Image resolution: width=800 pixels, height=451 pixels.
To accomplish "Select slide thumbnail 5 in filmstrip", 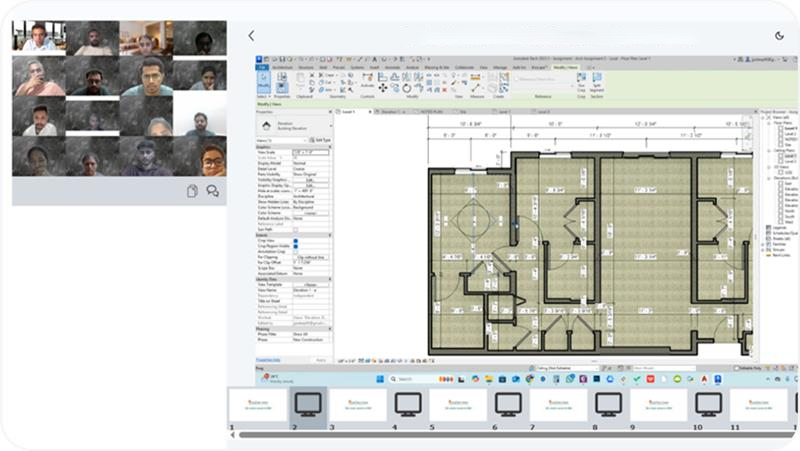I will tap(458, 405).
